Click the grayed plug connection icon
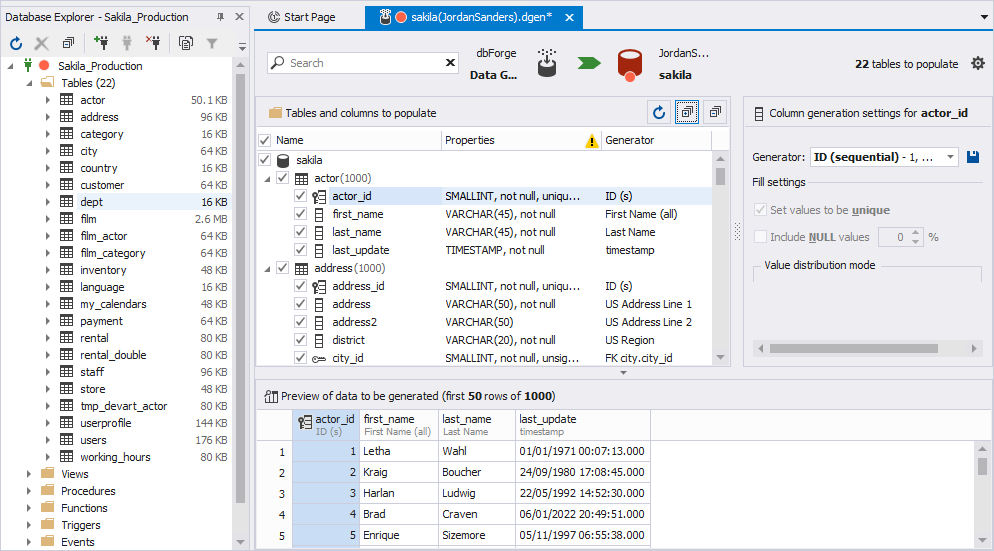The height and width of the screenshot is (551, 994). pos(127,43)
